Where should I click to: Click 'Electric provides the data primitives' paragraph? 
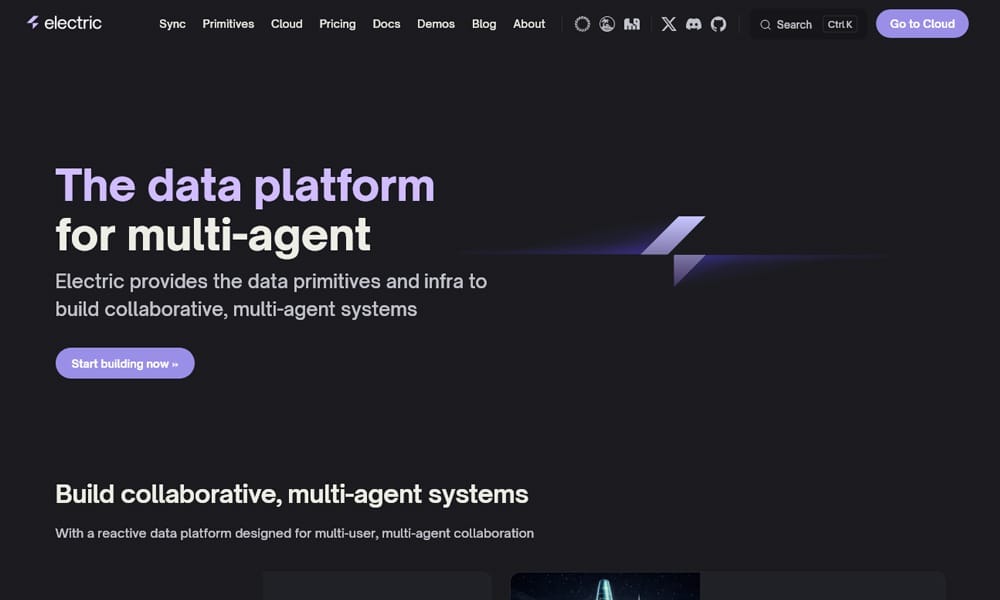pyautogui.click(x=271, y=295)
